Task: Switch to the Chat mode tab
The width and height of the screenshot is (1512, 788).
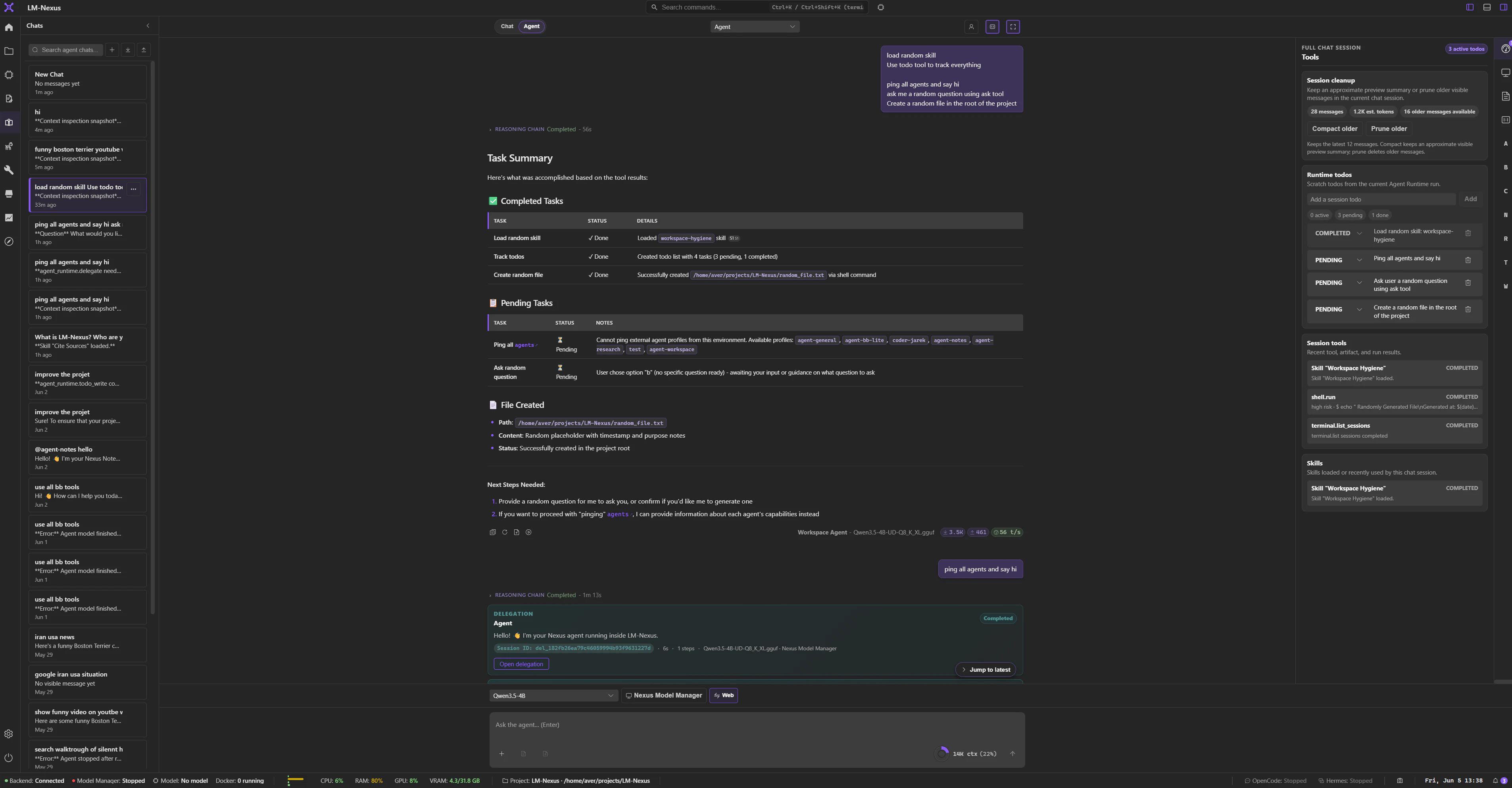Action: (x=507, y=27)
